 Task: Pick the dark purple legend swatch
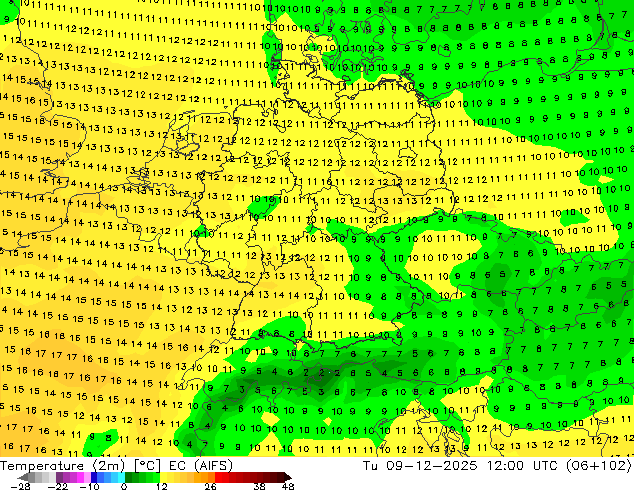[x=59, y=477]
